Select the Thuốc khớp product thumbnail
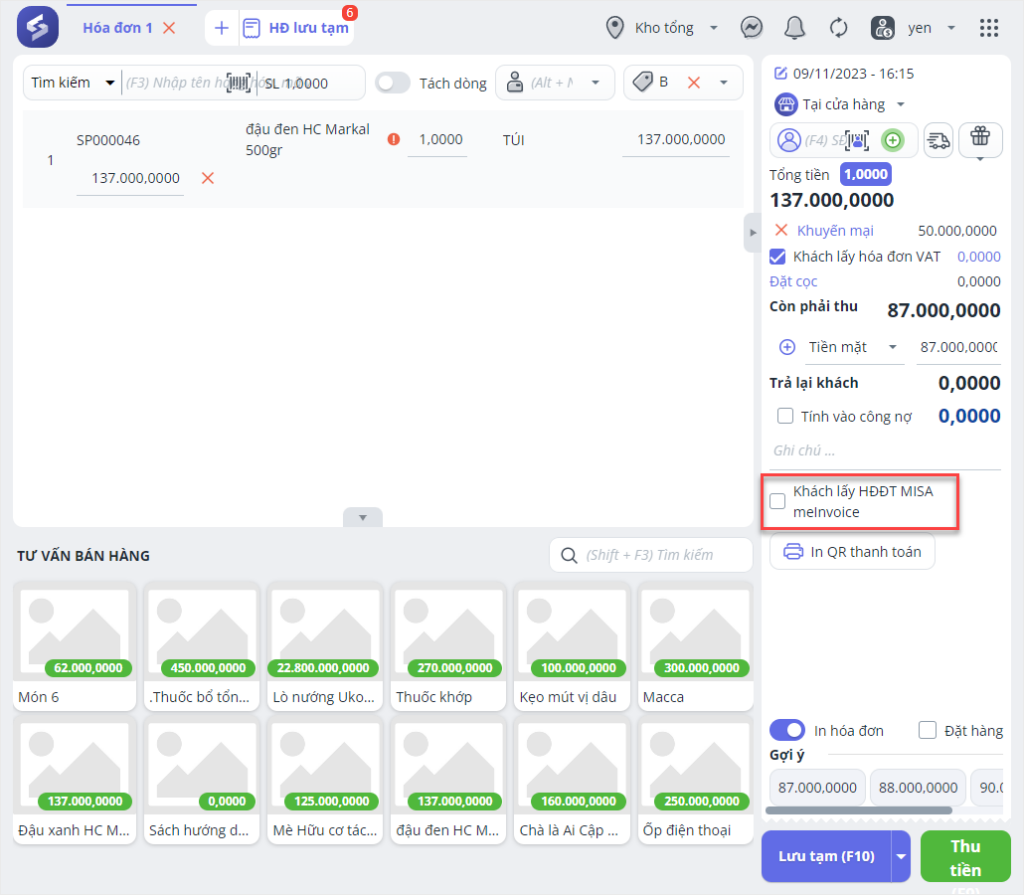 click(x=449, y=645)
